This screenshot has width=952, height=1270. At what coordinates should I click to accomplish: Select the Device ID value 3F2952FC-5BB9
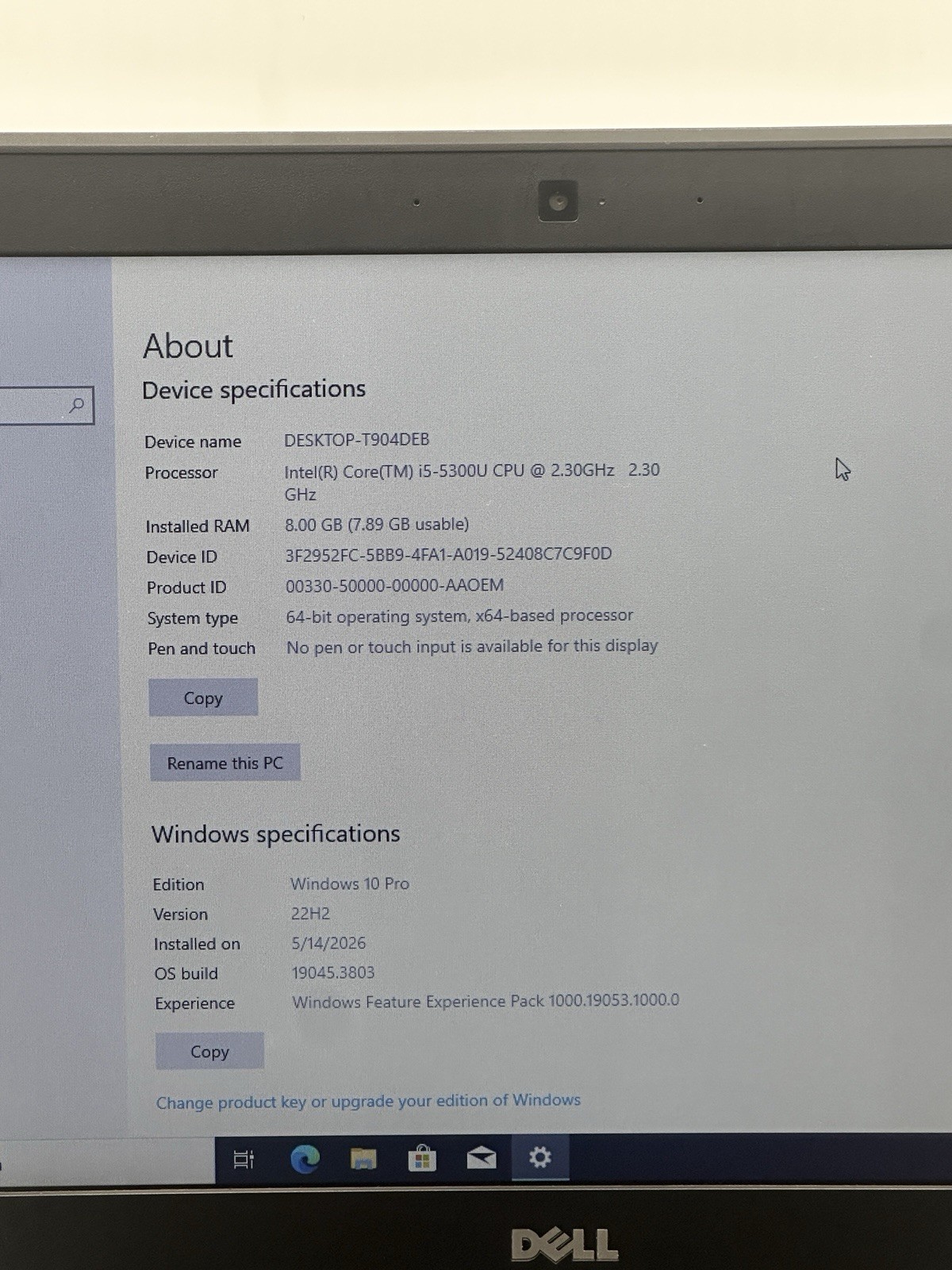[x=449, y=554]
